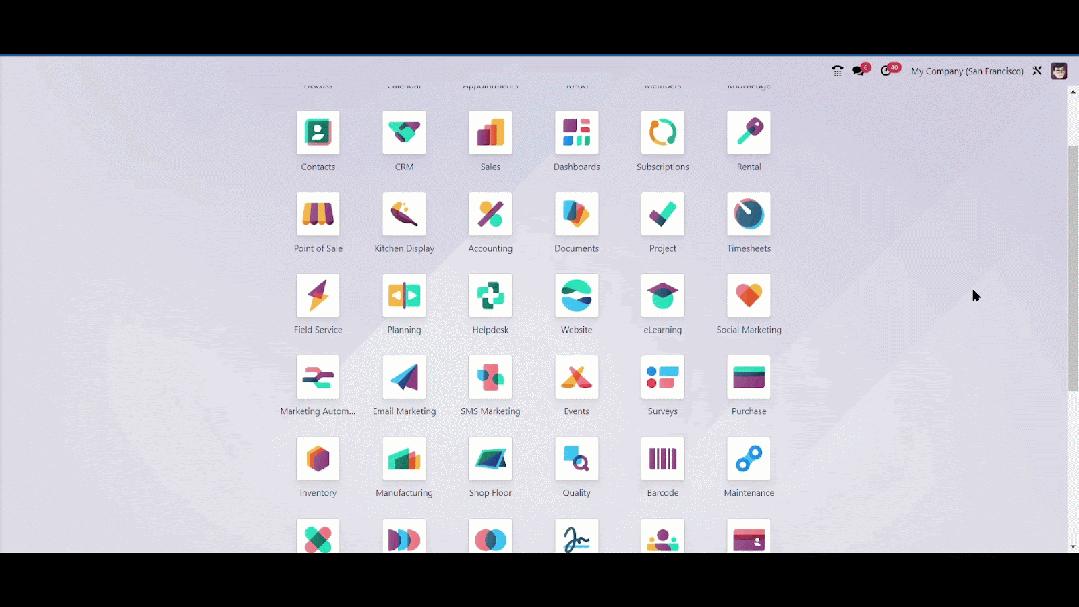Image resolution: width=1079 pixels, height=607 pixels.
Task: Open the Timesheets app
Action: 748,213
